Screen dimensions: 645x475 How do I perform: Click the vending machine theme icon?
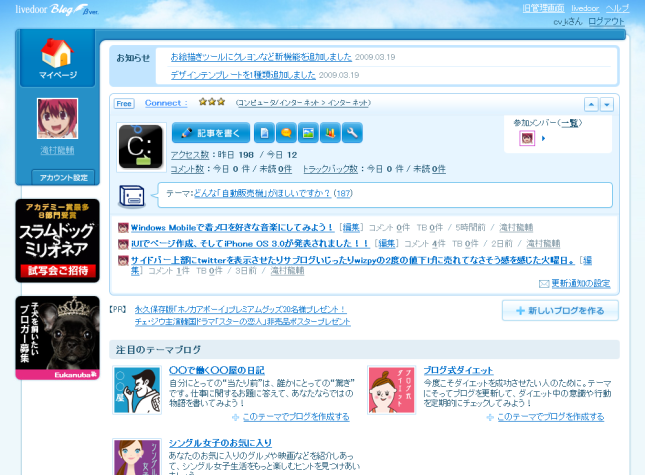pos(132,197)
